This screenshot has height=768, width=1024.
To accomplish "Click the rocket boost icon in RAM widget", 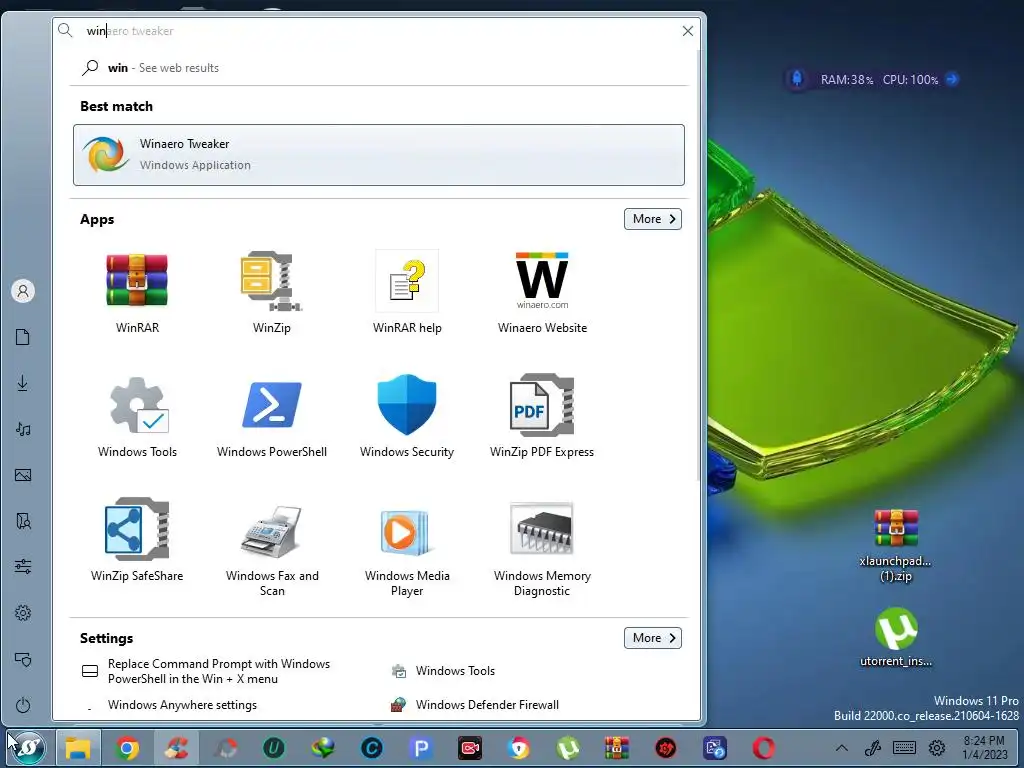I will (797, 79).
